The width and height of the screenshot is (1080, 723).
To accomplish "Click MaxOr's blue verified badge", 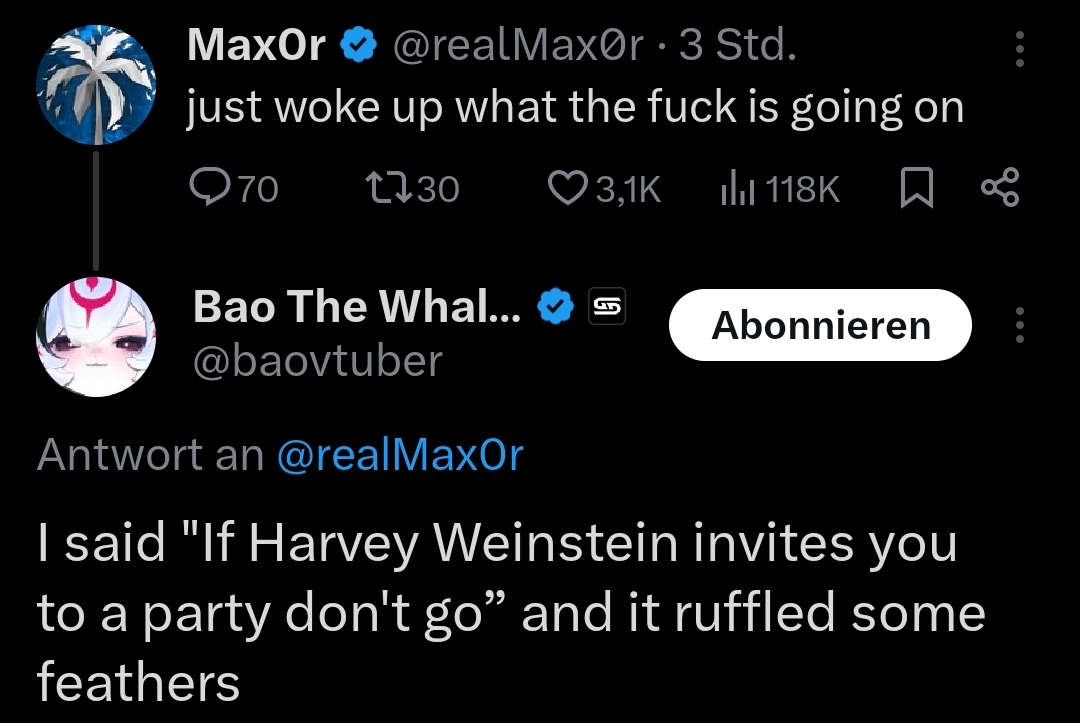I will tap(359, 45).
